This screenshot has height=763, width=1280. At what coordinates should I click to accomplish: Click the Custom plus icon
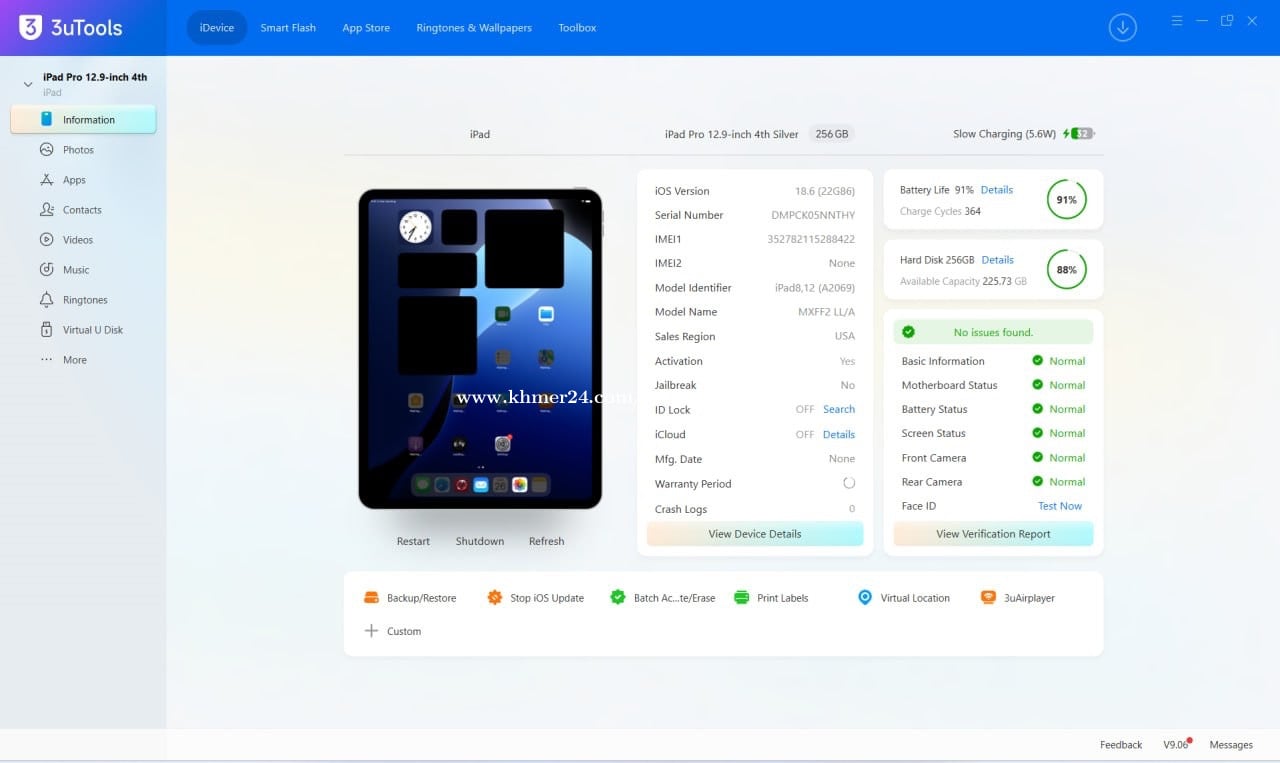pos(371,631)
